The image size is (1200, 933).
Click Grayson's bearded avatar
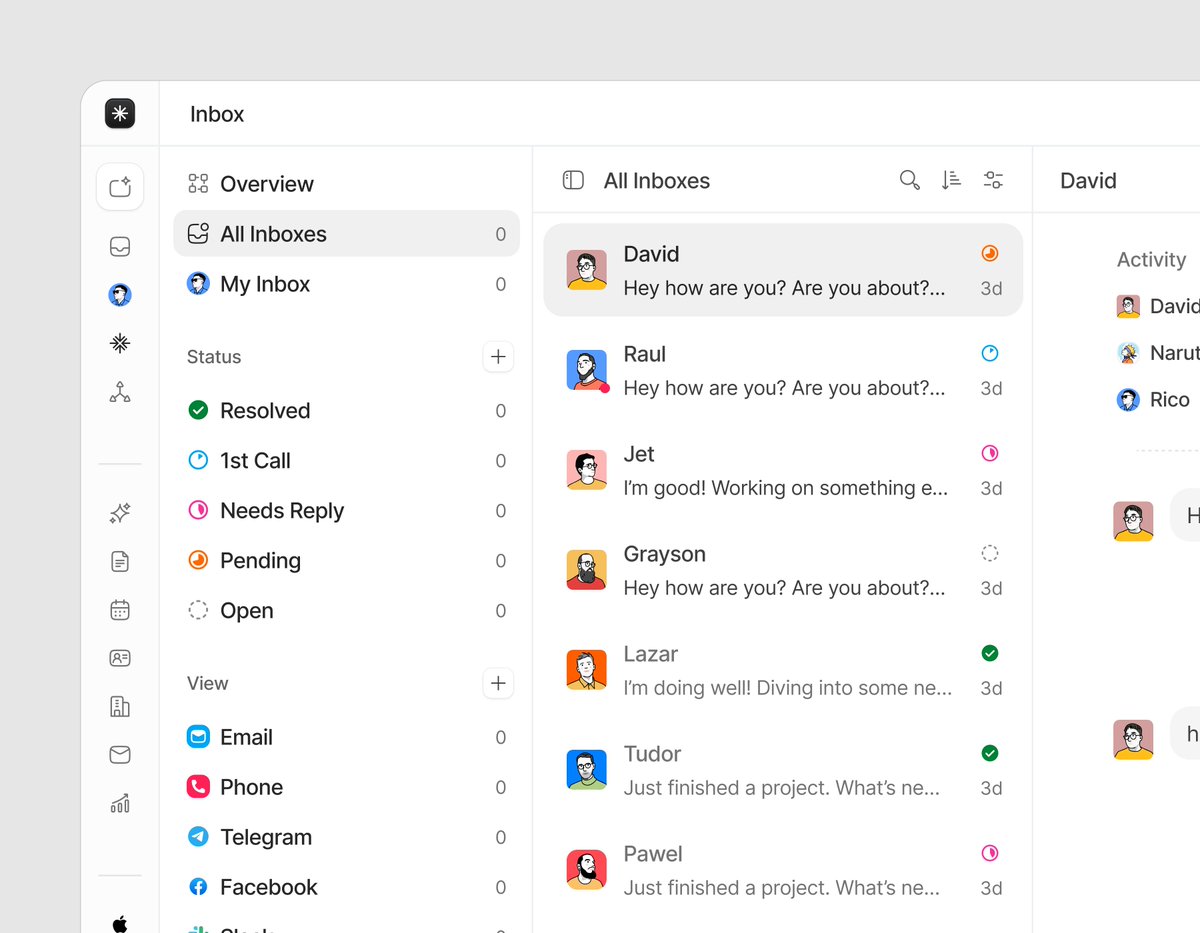(x=587, y=570)
